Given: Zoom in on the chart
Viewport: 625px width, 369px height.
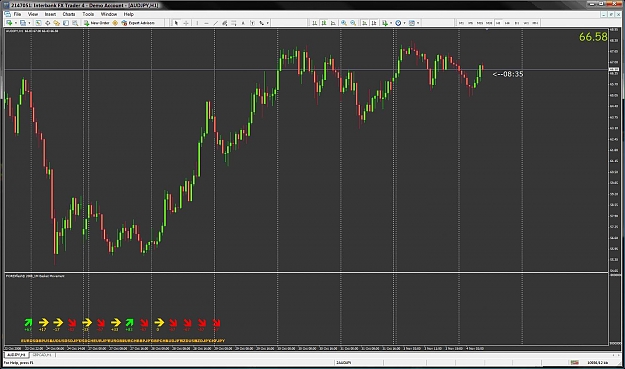Looking at the screenshot, I should [x=344, y=23].
